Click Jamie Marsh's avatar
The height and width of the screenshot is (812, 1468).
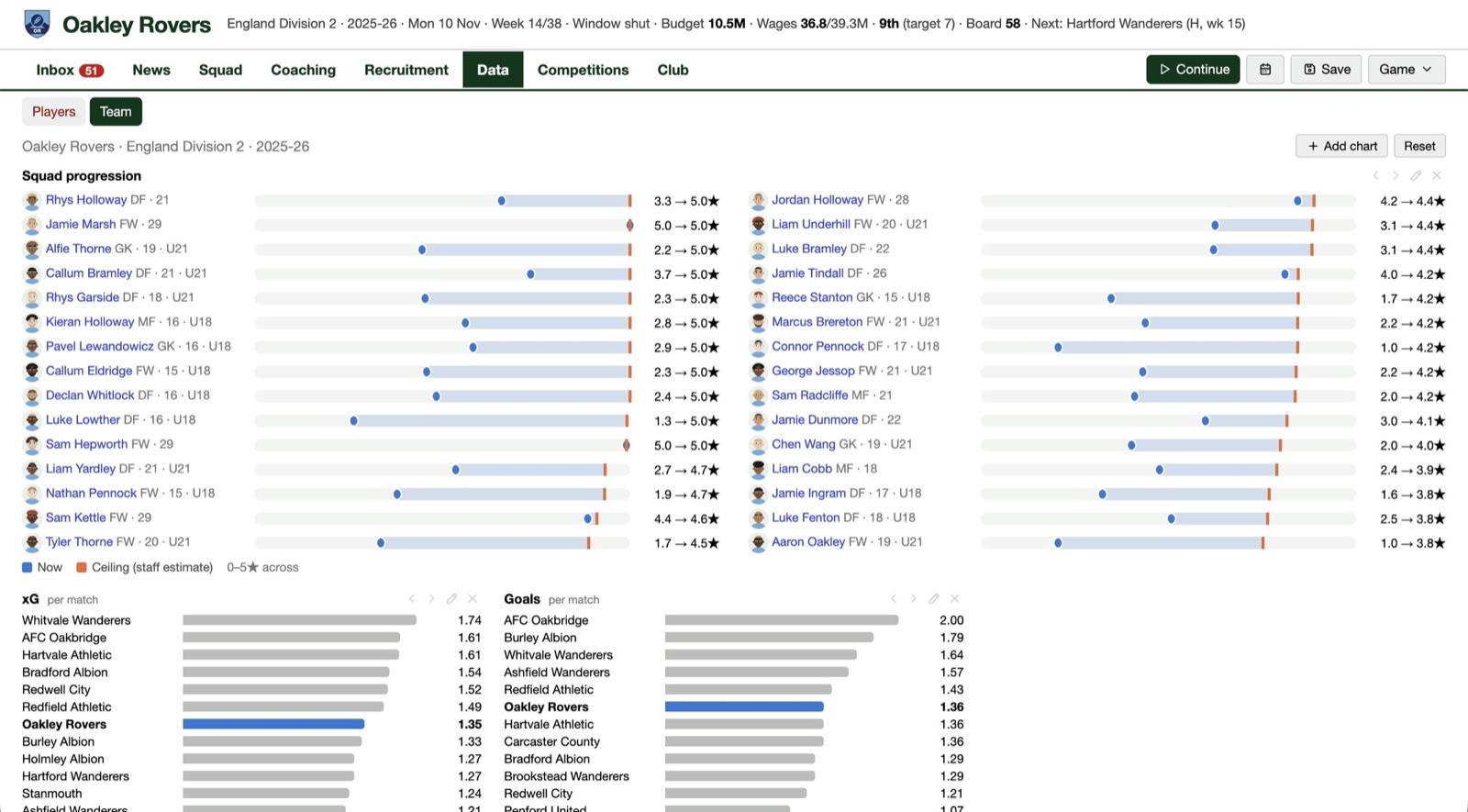32,225
